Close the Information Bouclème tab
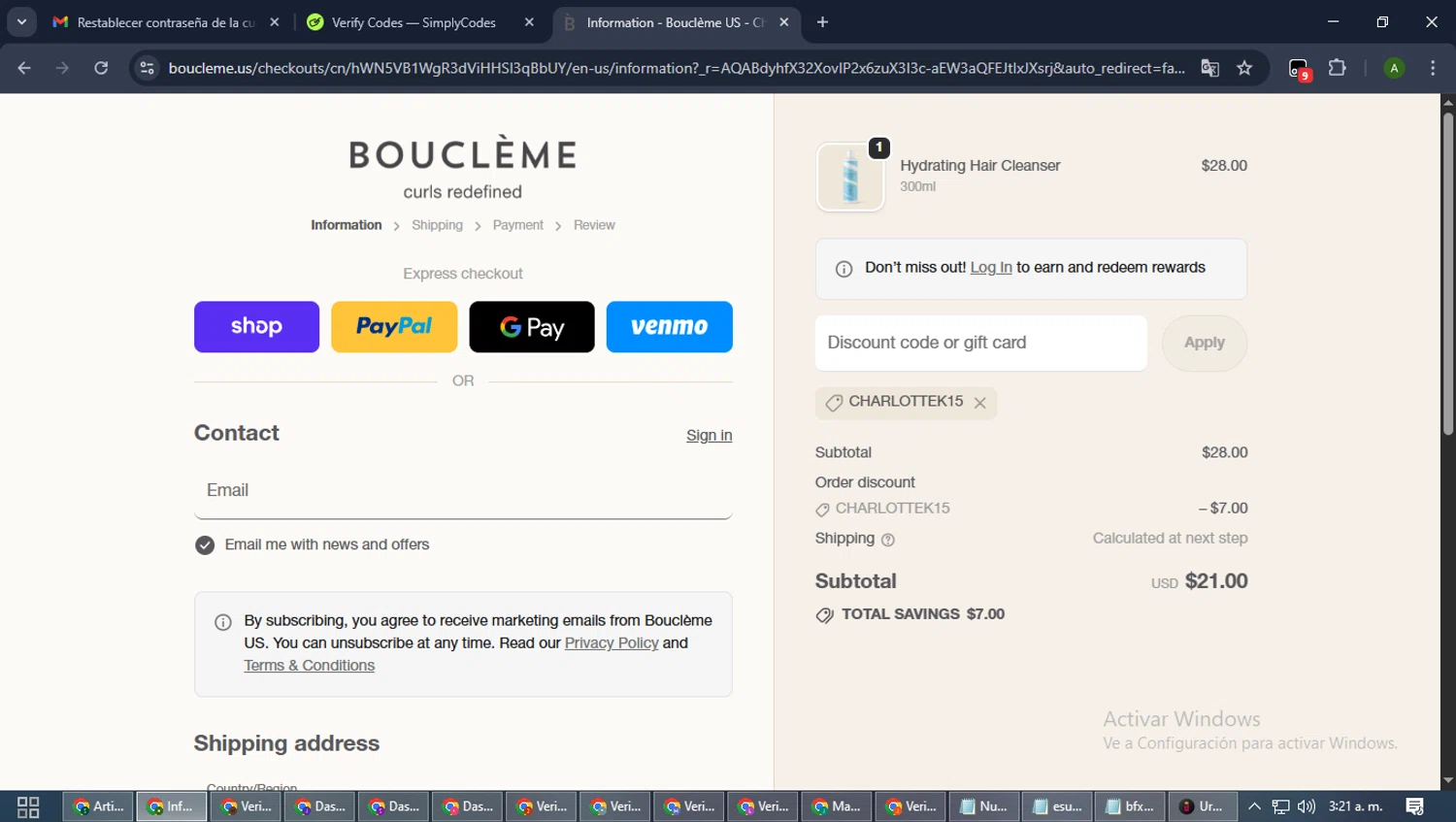This screenshot has height=822, width=1456. tap(784, 22)
